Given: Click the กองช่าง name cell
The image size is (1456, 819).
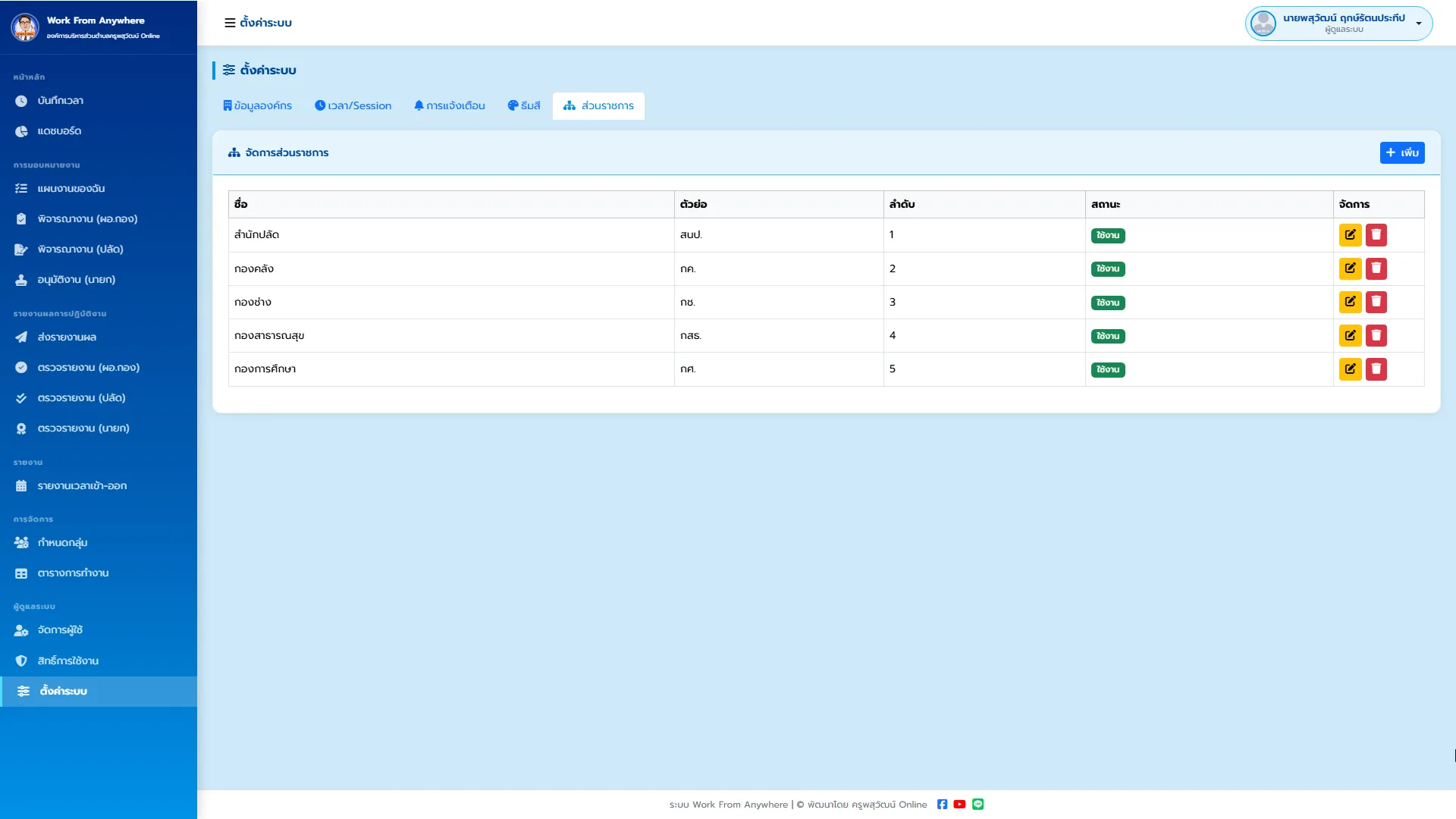Looking at the screenshot, I should pos(451,302).
